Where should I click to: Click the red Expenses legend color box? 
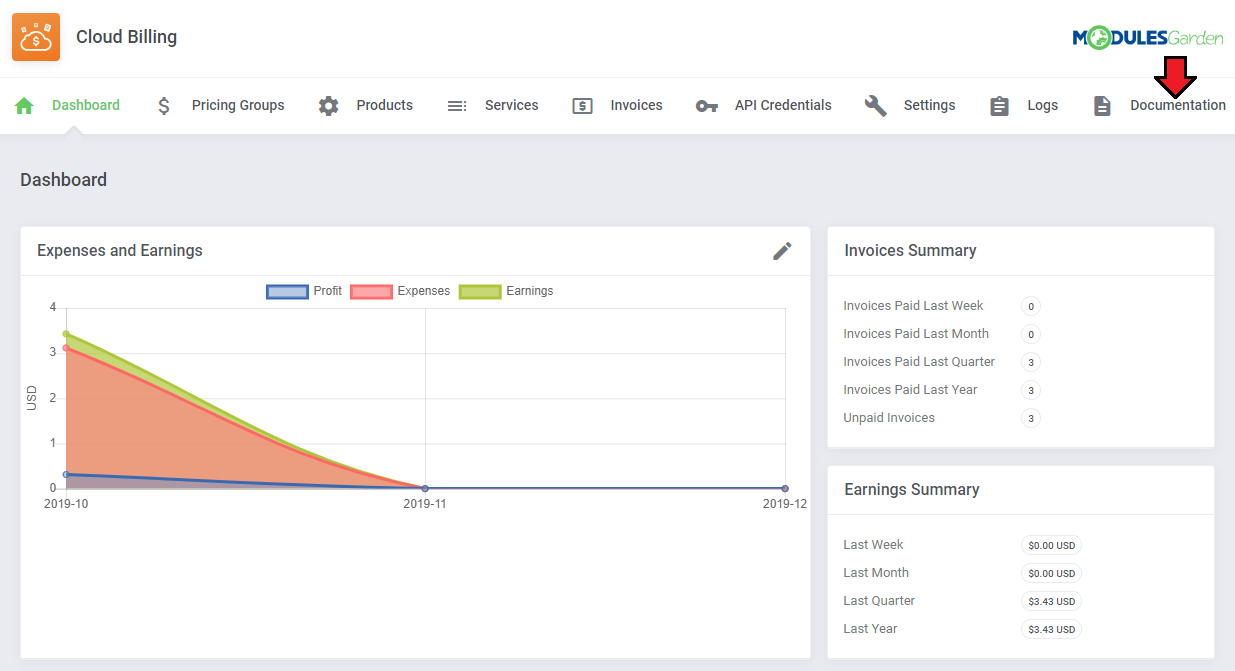[x=372, y=292]
